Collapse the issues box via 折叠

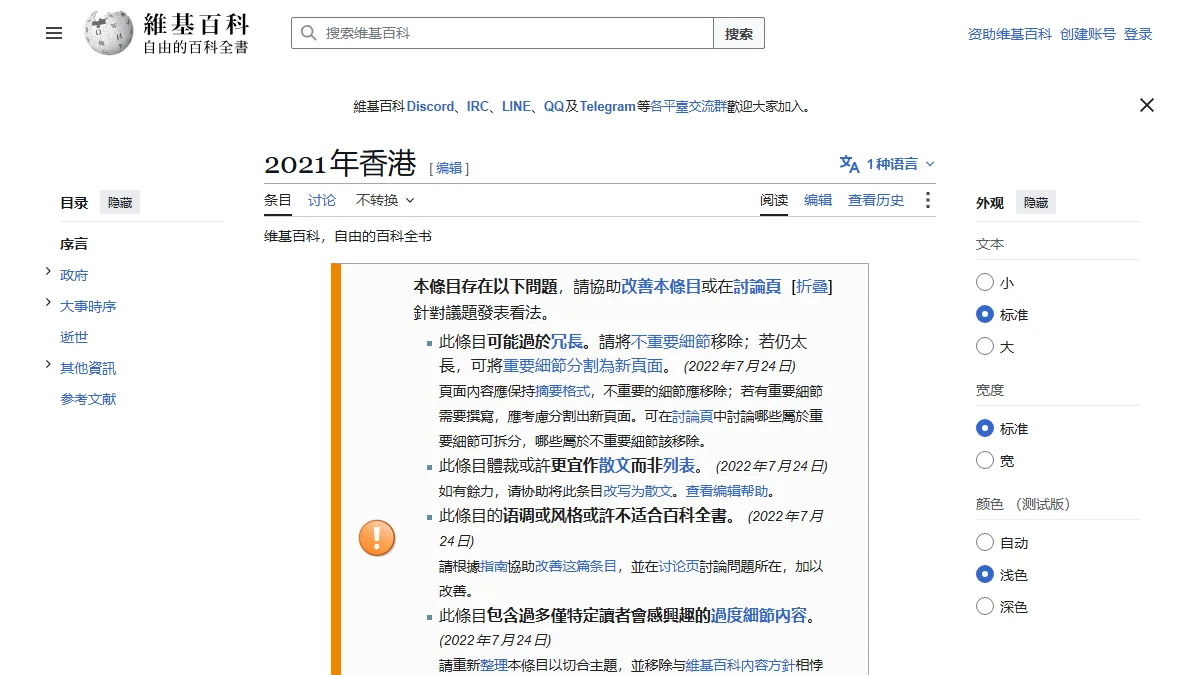(x=811, y=286)
